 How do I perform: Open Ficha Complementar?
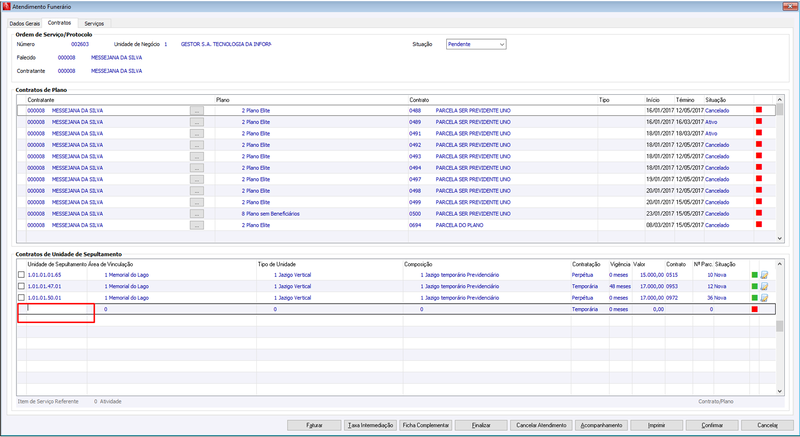click(x=426, y=425)
